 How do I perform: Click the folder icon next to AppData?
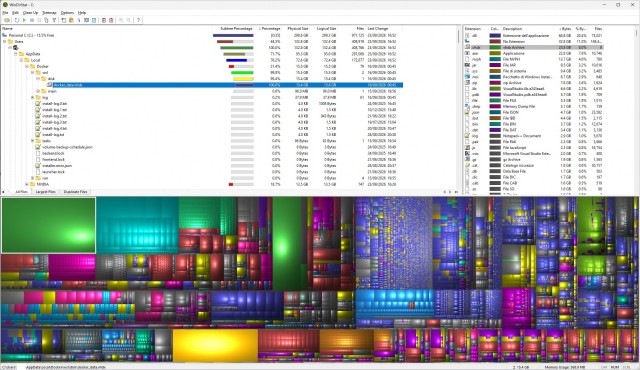pos(22,54)
